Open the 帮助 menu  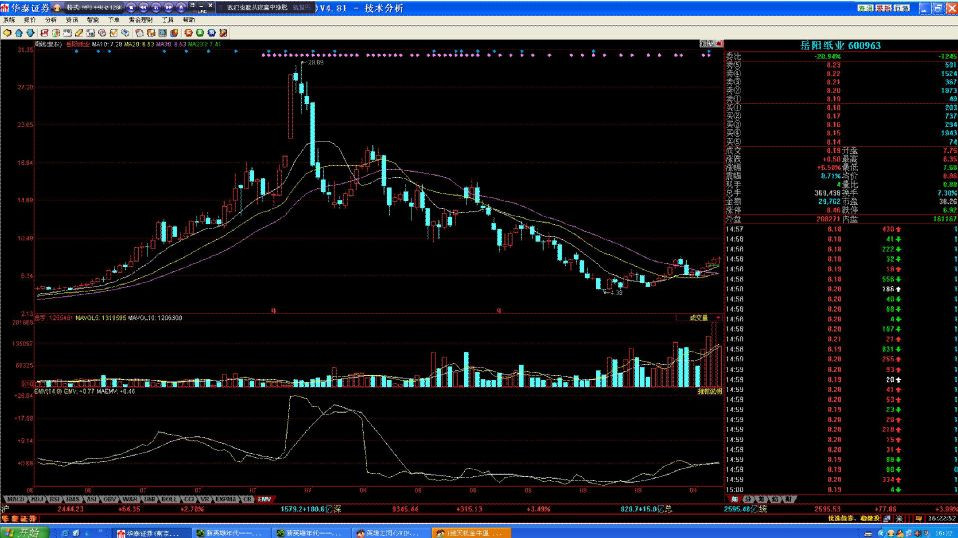click(x=189, y=19)
